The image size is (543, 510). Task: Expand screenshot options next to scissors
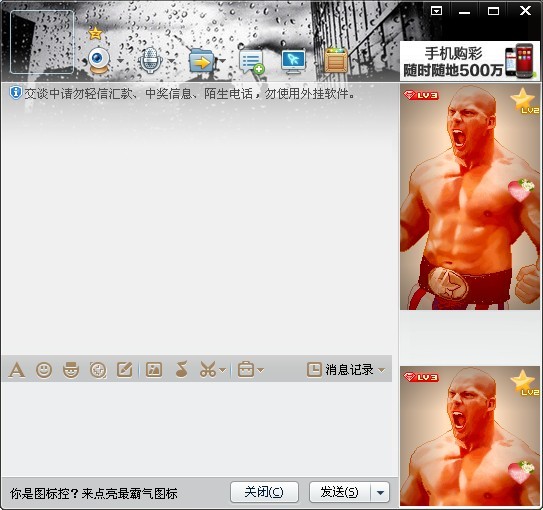pyautogui.click(x=223, y=370)
